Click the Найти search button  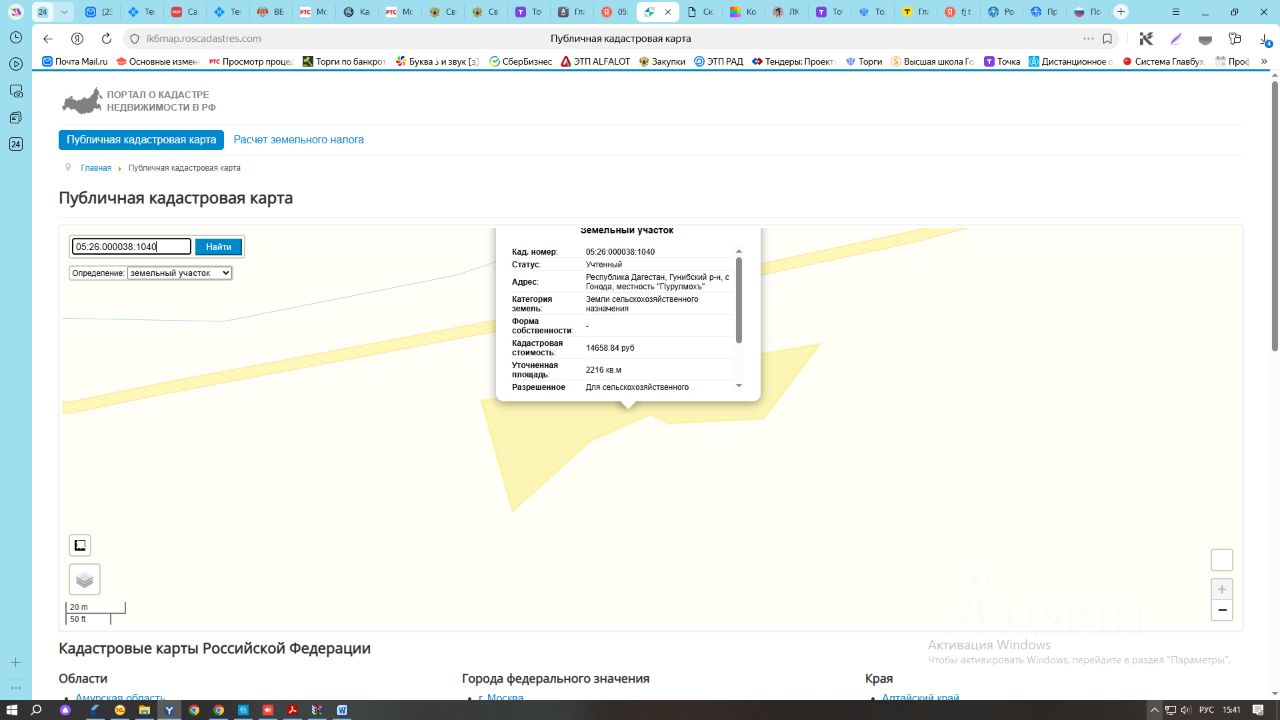click(x=218, y=247)
